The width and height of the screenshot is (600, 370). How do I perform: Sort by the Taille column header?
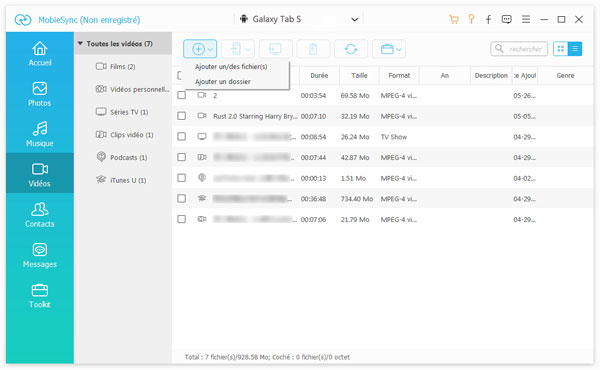click(359, 75)
